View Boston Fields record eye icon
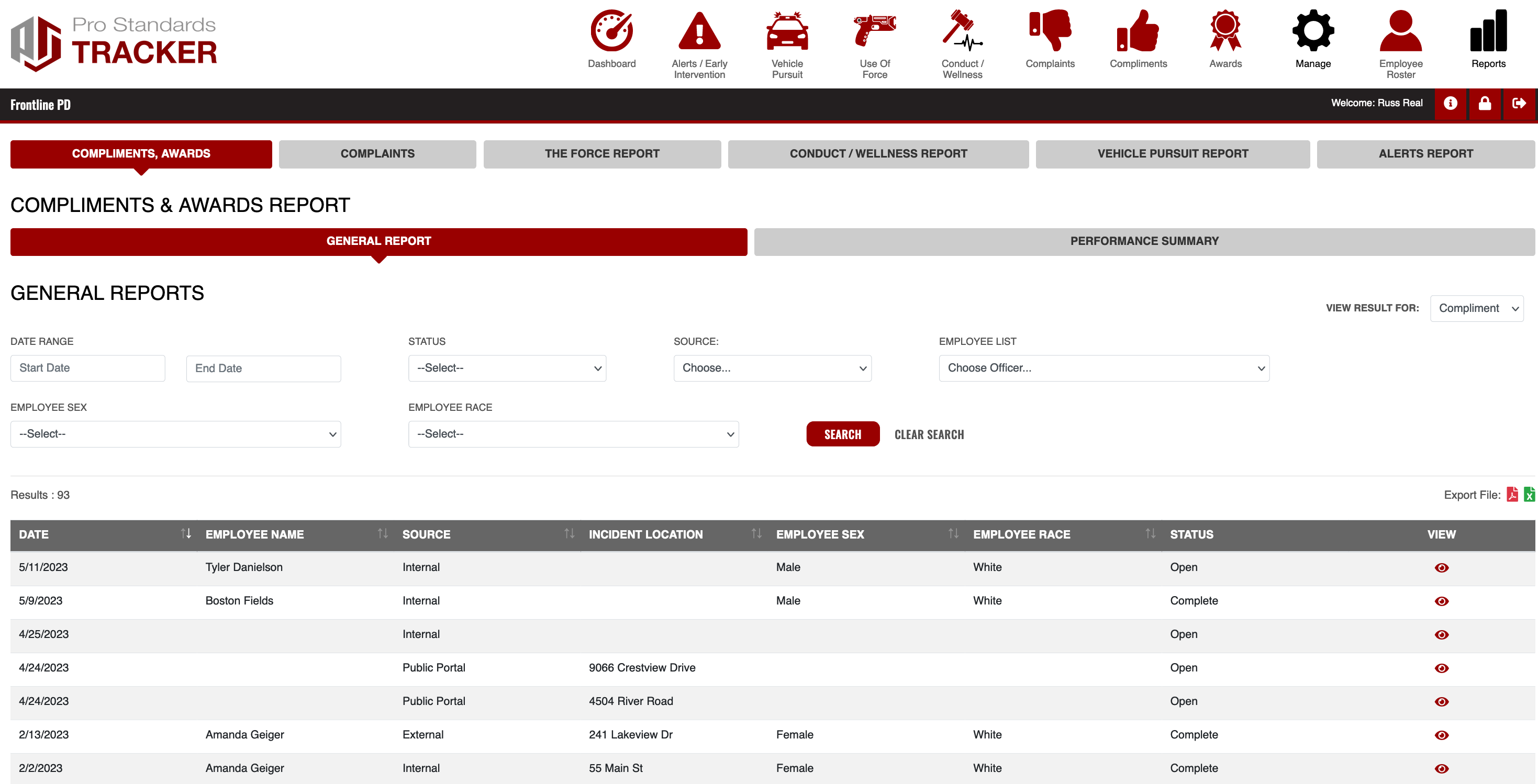The width and height of the screenshot is (1538, 784). click(x=1441, y=601)
